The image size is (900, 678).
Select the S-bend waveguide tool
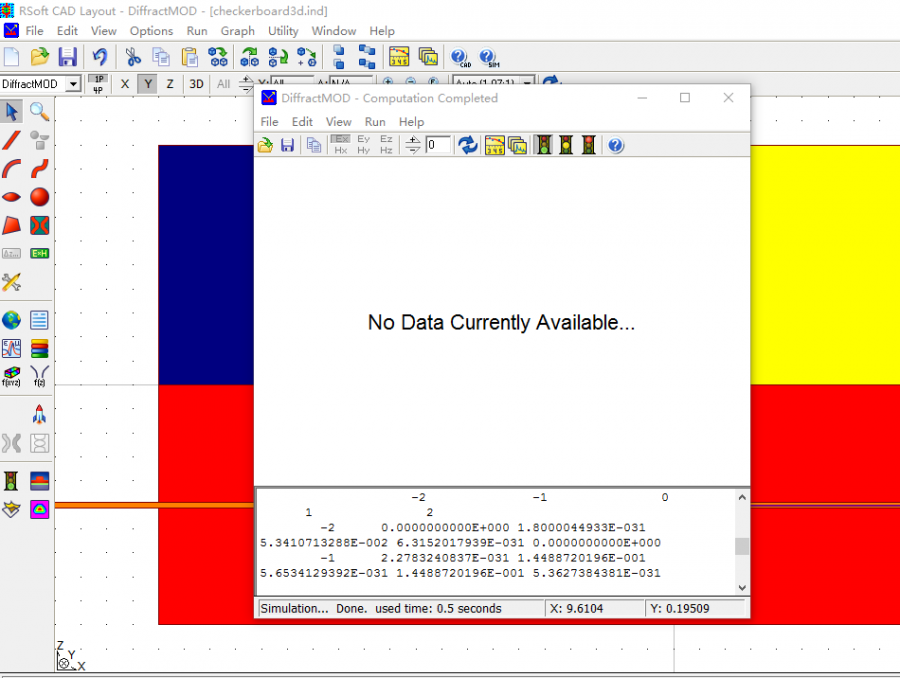(x=39, y=168)
